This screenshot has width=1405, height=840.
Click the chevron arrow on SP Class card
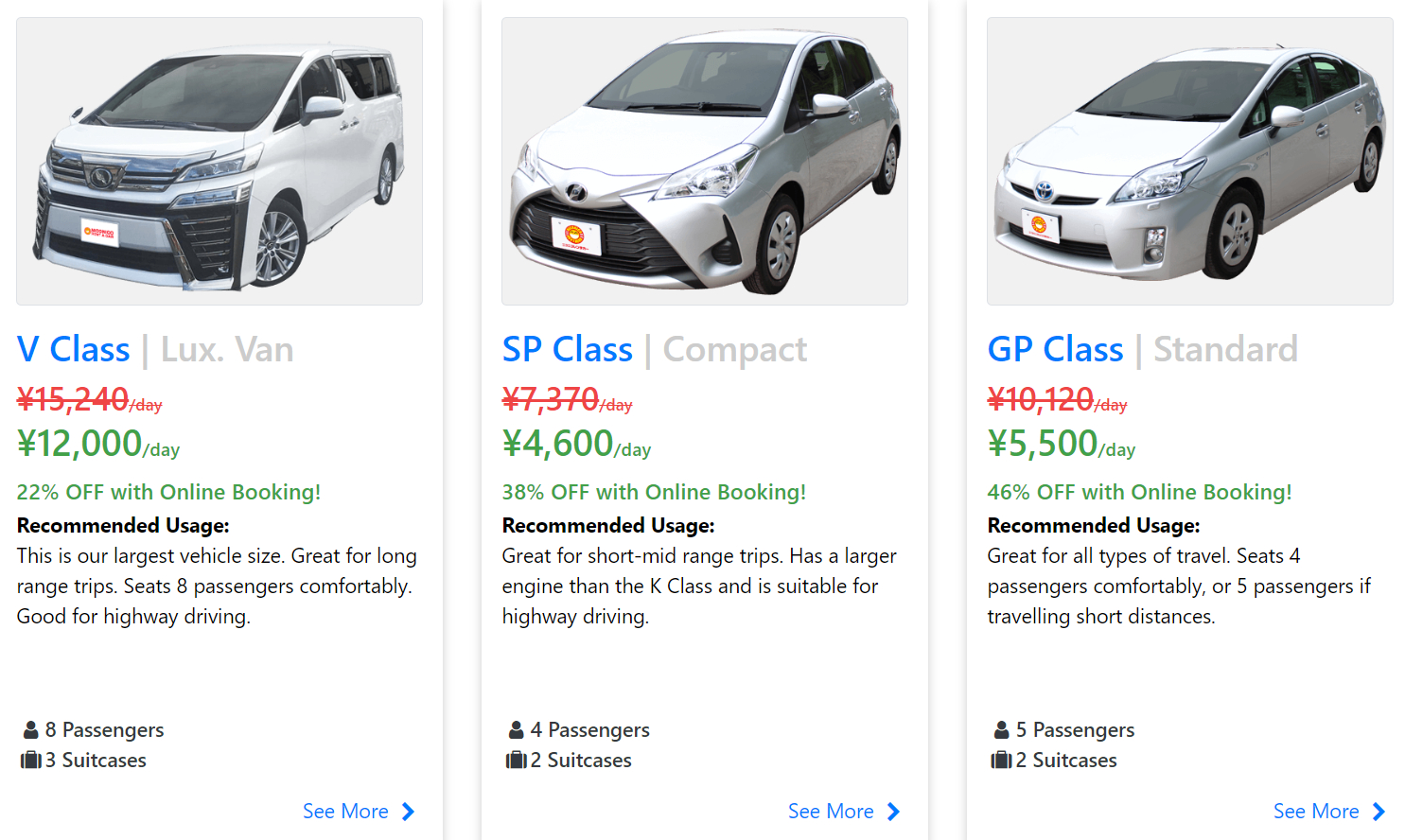[x=894, y=812]
